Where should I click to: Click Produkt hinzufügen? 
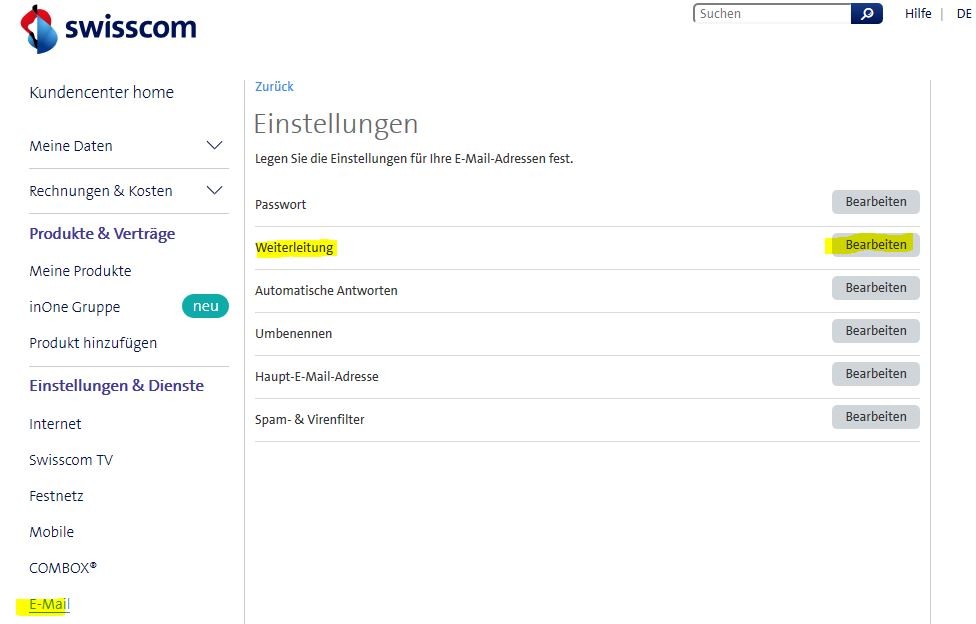[92, 342]
